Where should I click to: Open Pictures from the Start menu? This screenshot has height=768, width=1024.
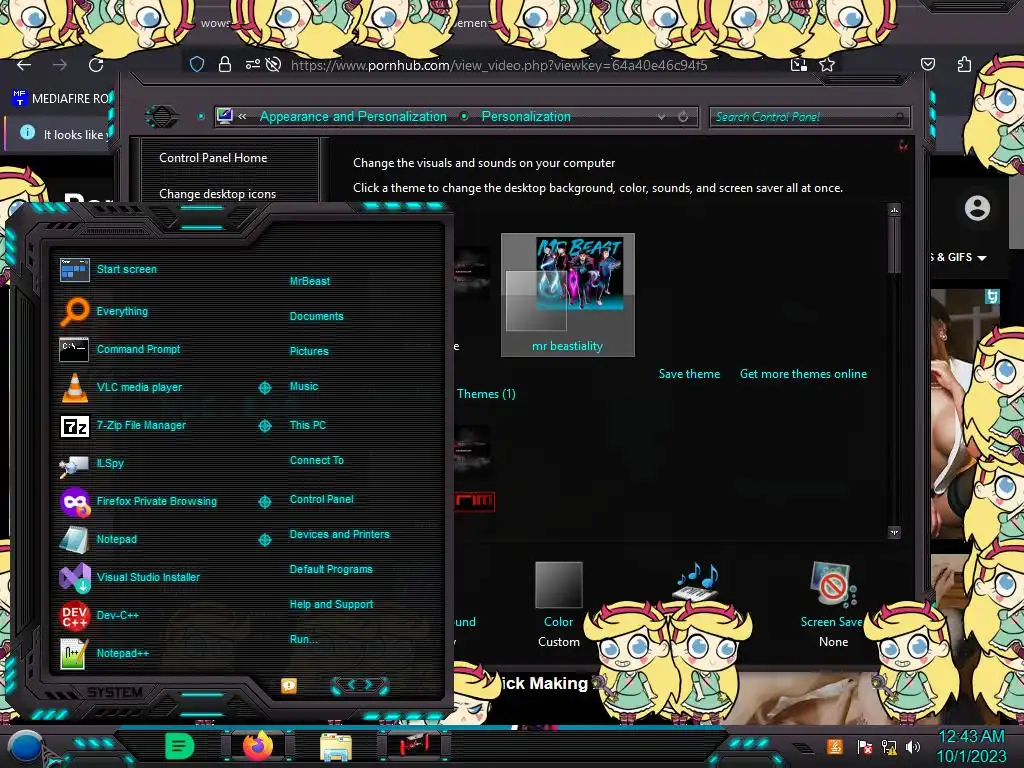(x=309, y=351)
